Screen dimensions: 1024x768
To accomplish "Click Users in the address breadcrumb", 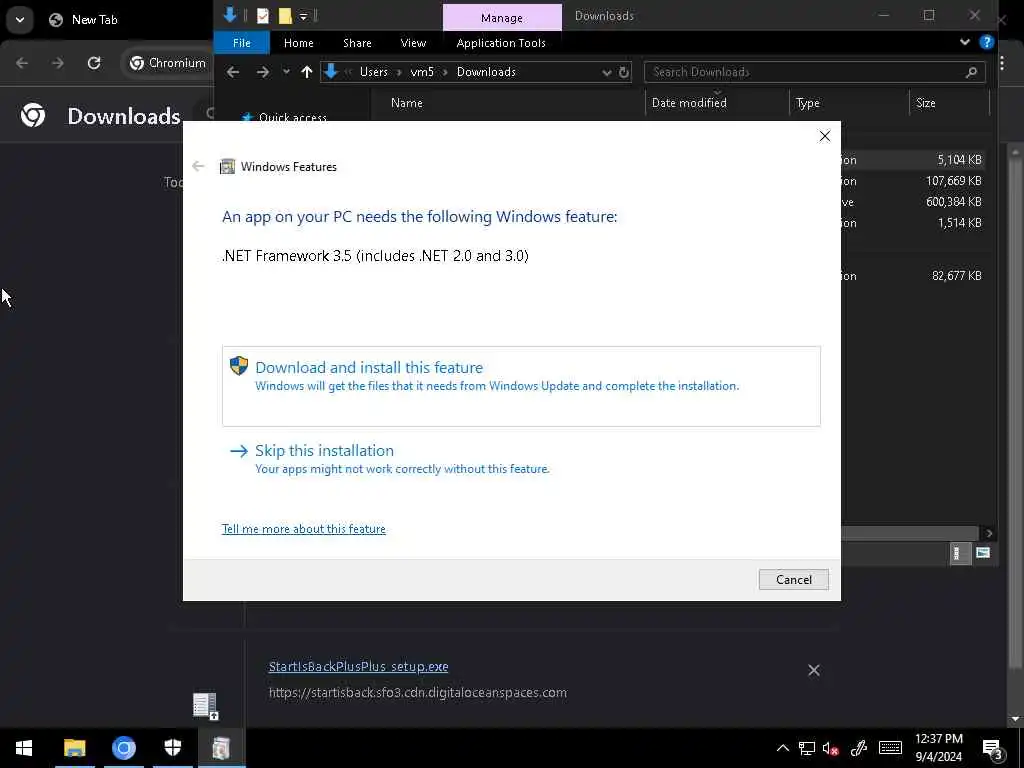I will (x=374, y=72).
